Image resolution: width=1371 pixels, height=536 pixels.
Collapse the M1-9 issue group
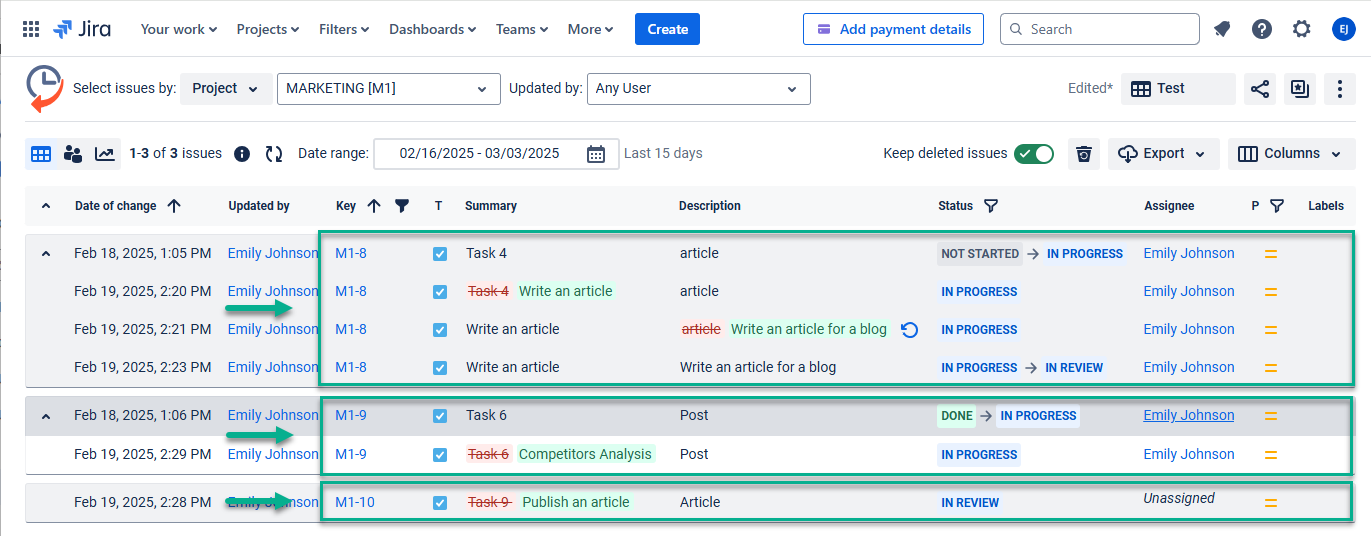pyautogui.click(x=45, y=416)
